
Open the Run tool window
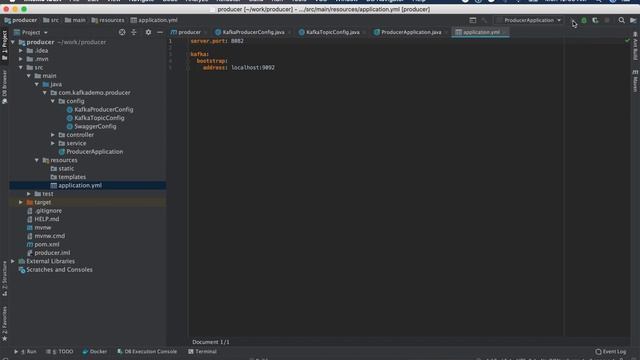pyautogui.click(x=25, y=351)
